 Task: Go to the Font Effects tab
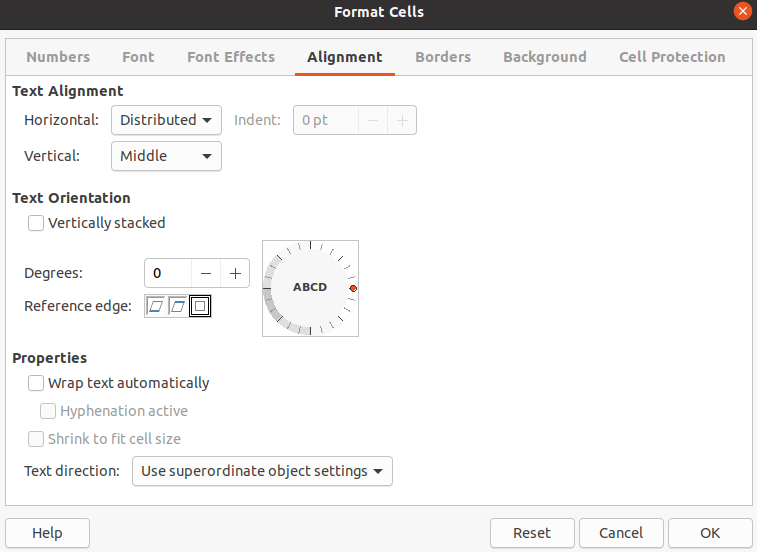[231, 57]
